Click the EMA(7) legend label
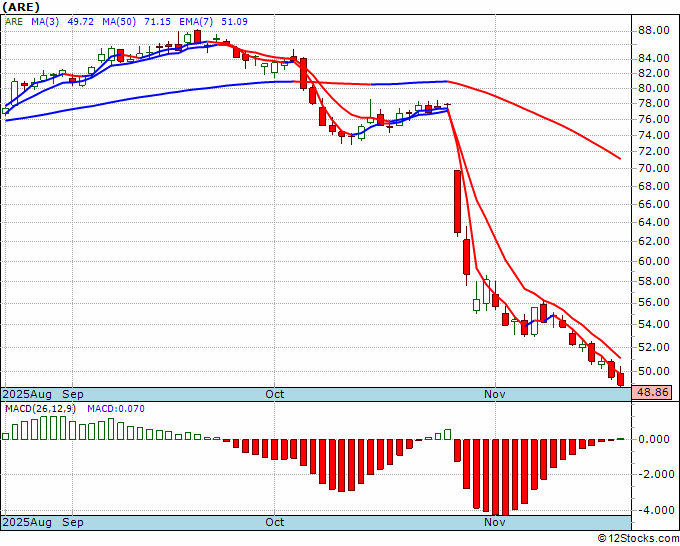 (196, 22)
